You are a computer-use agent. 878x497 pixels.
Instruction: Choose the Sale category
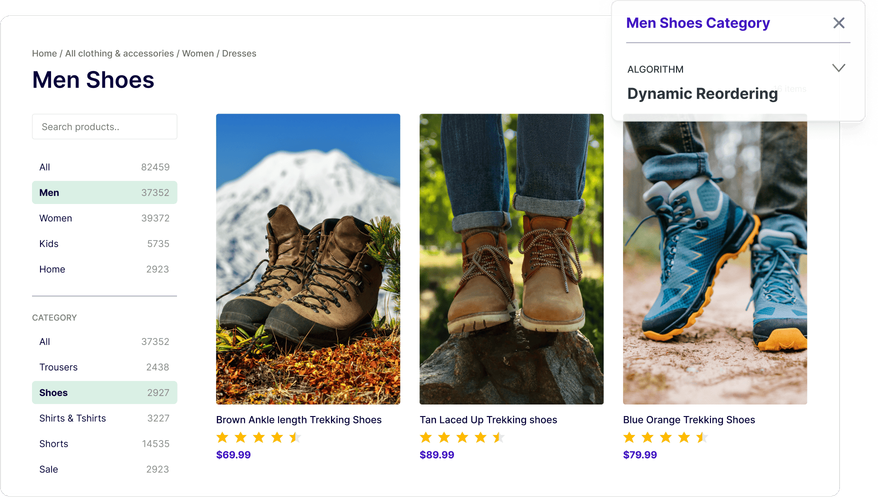105,469
